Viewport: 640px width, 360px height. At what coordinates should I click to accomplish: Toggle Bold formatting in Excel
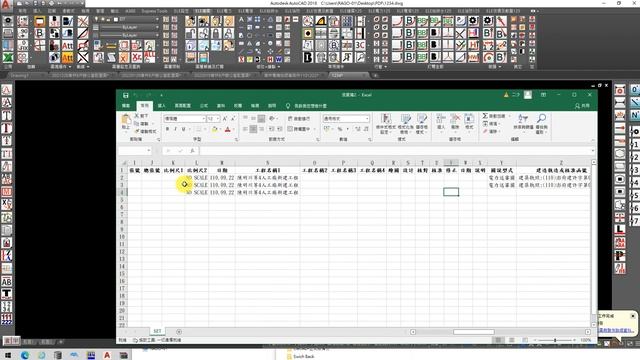click(x=167, y=129)
